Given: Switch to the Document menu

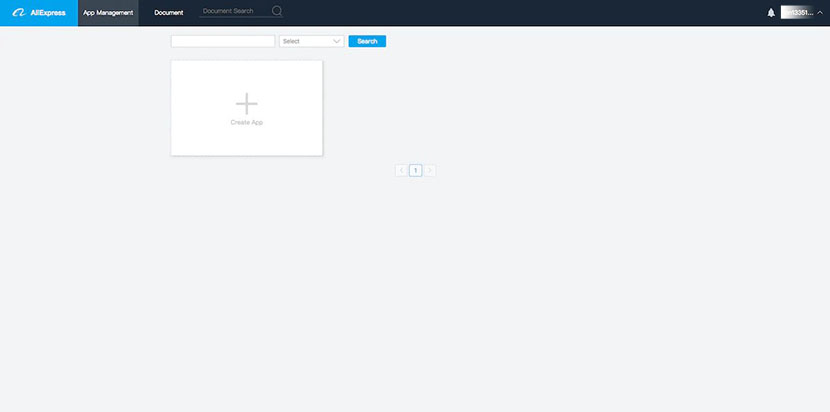Looking at the screenshot, I should click(x=168, y=13).
